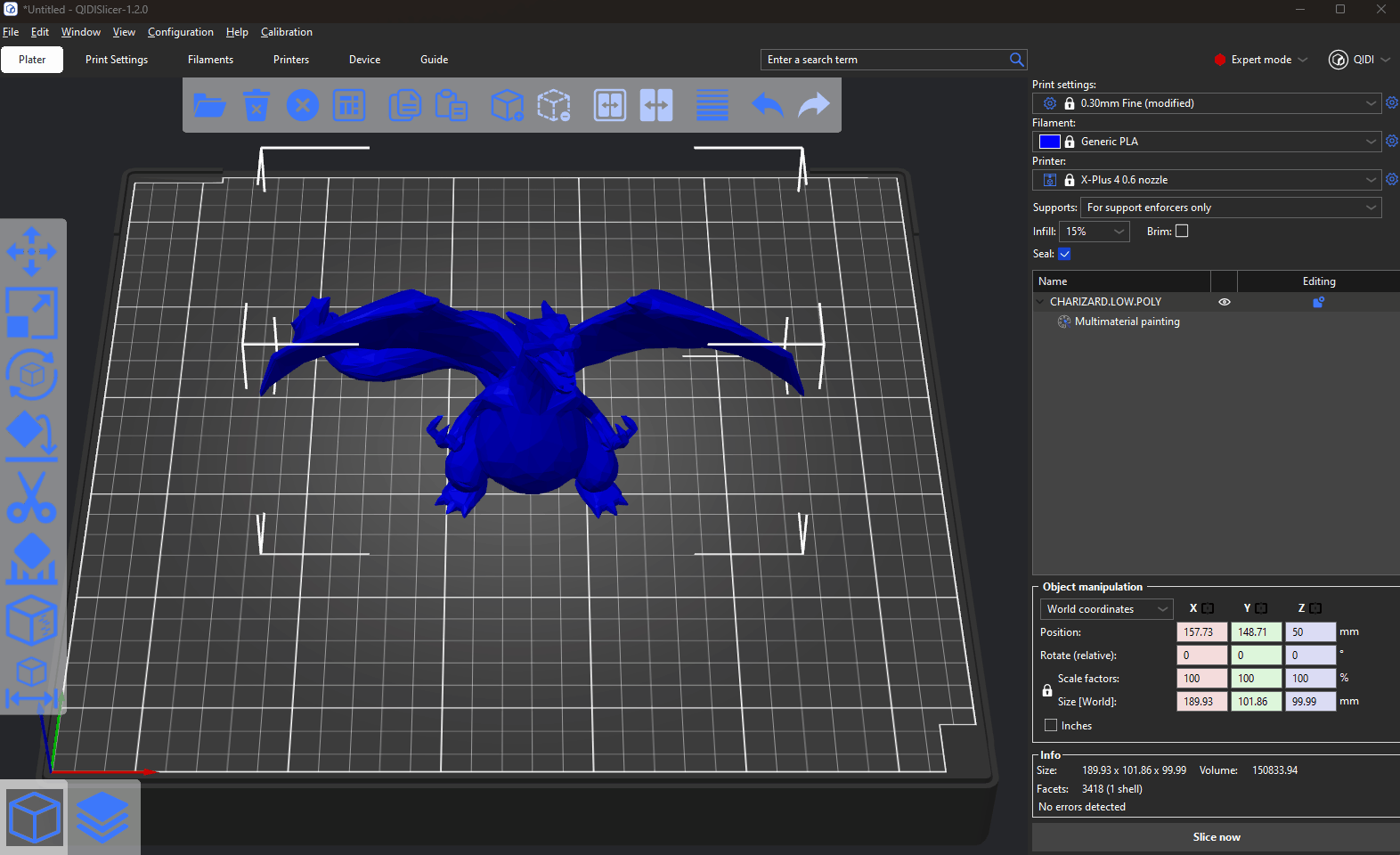Select the Rotate tool in left sidebar
This screenshot has height=855, width=1400.
32,375
